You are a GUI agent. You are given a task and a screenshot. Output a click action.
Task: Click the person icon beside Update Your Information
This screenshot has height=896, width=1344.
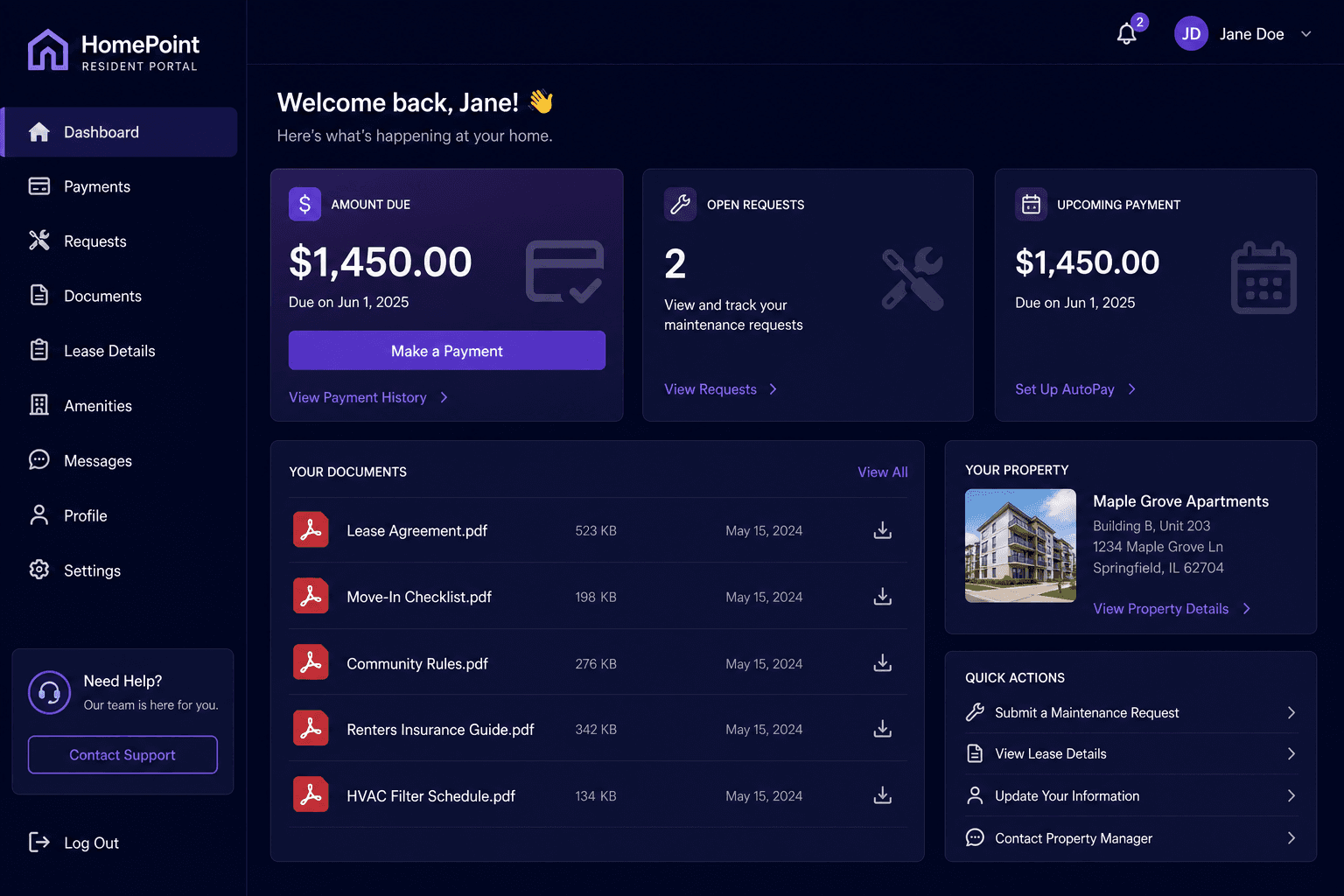tap(975, 795)
